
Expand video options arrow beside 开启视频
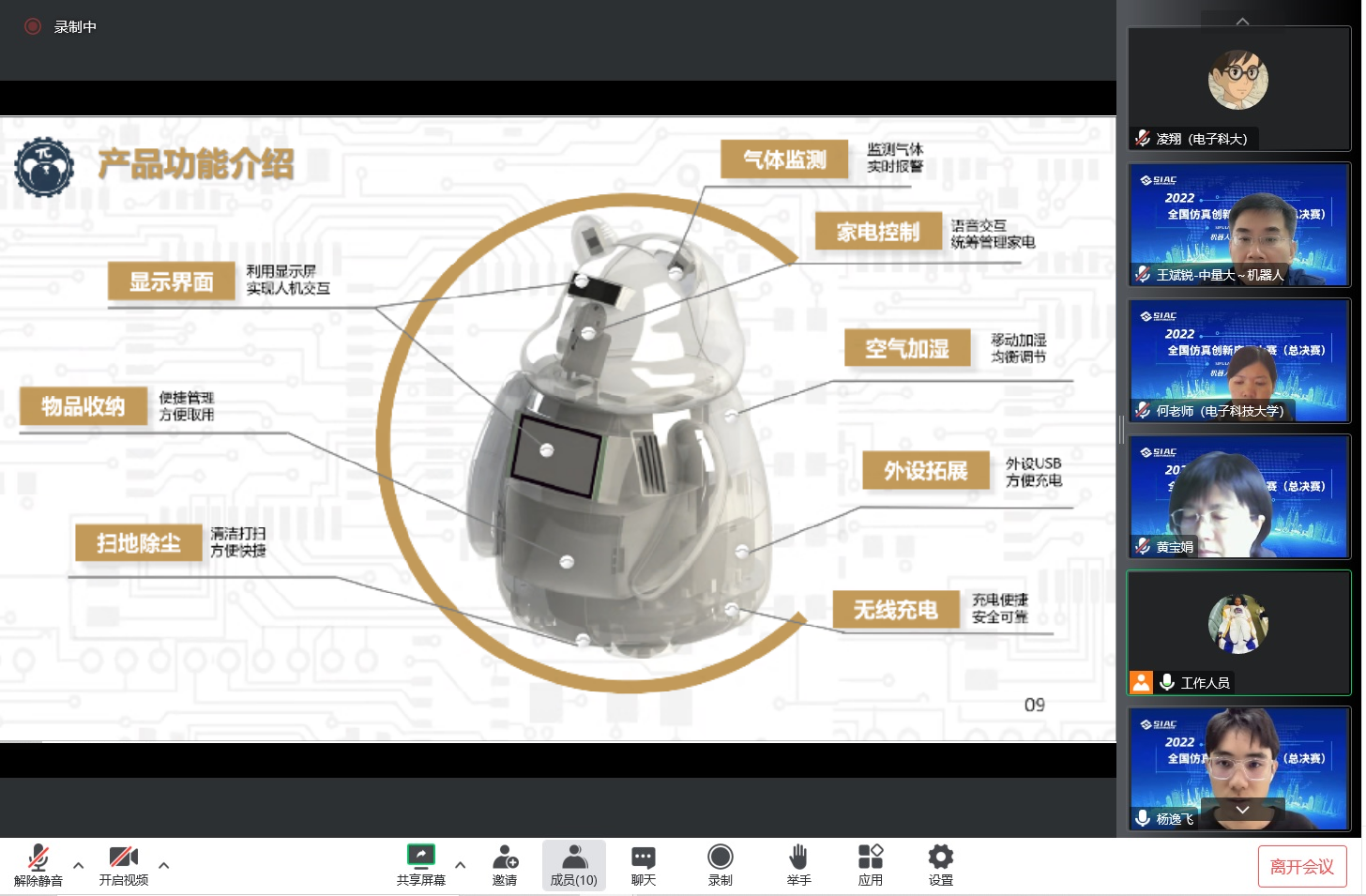164,865
